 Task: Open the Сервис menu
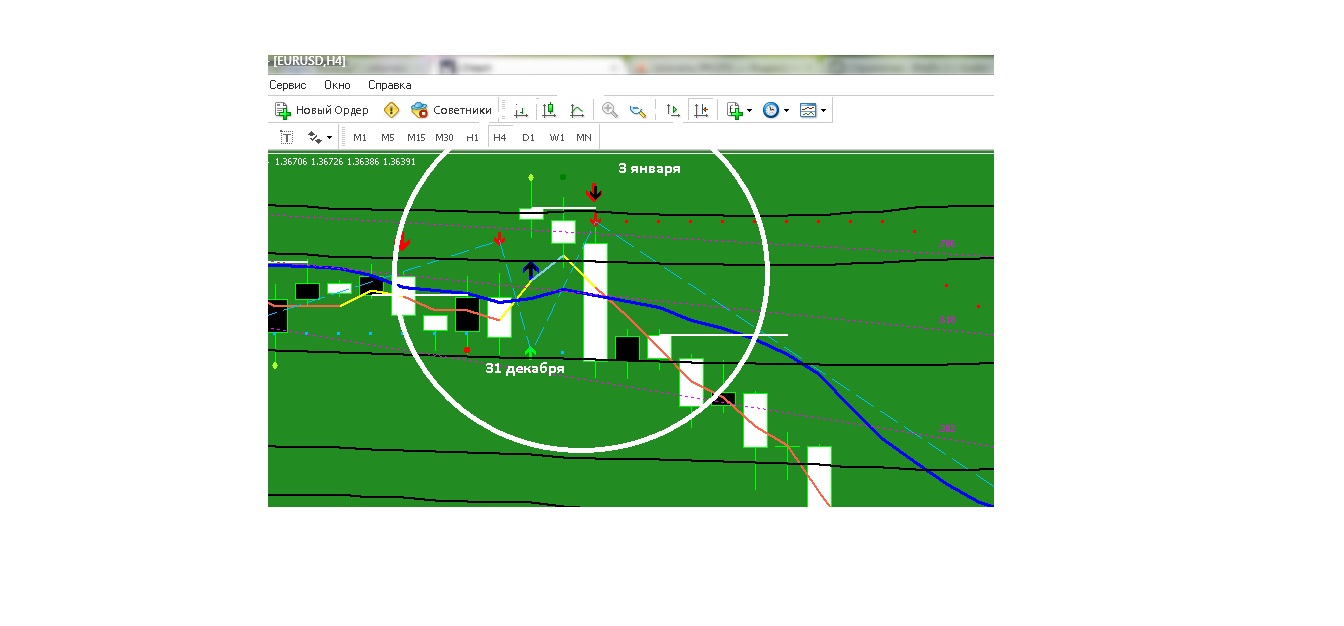point(288,85)
